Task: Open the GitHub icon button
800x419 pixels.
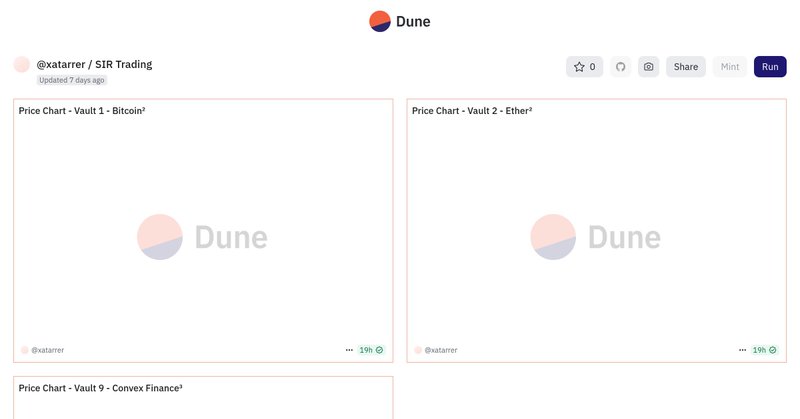Action: (x=620, y=67)
